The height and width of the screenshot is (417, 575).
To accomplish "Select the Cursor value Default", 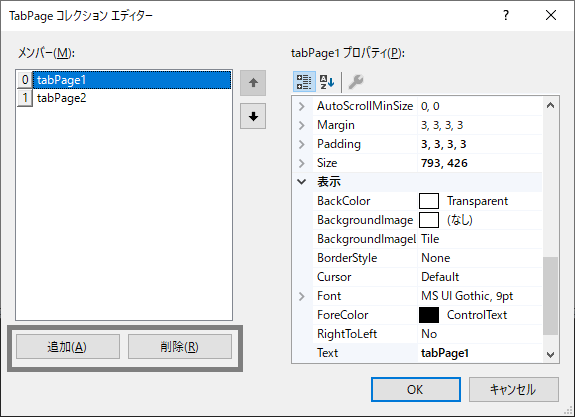I will (480, 277).
